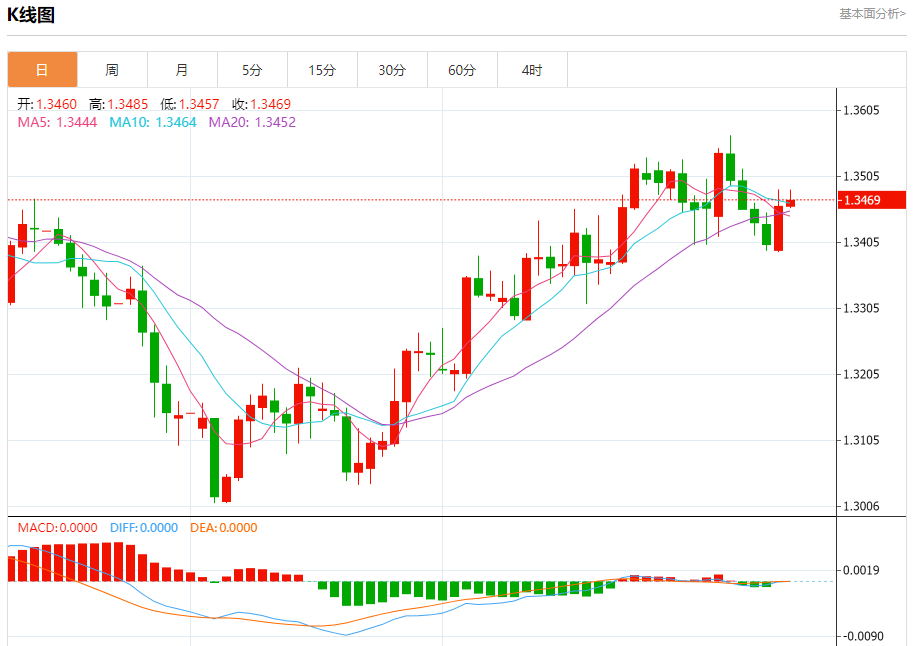Switch to the 周 weekly tab
The width and height of the screenshot is (913, 646).
[x=112, y=70]
